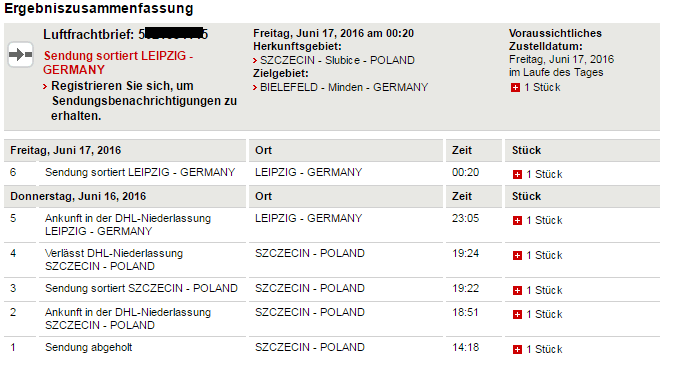Click the red status Sendung sortiert LEIPZIG
Screen dimensions: 680x368
coord(118,62)
